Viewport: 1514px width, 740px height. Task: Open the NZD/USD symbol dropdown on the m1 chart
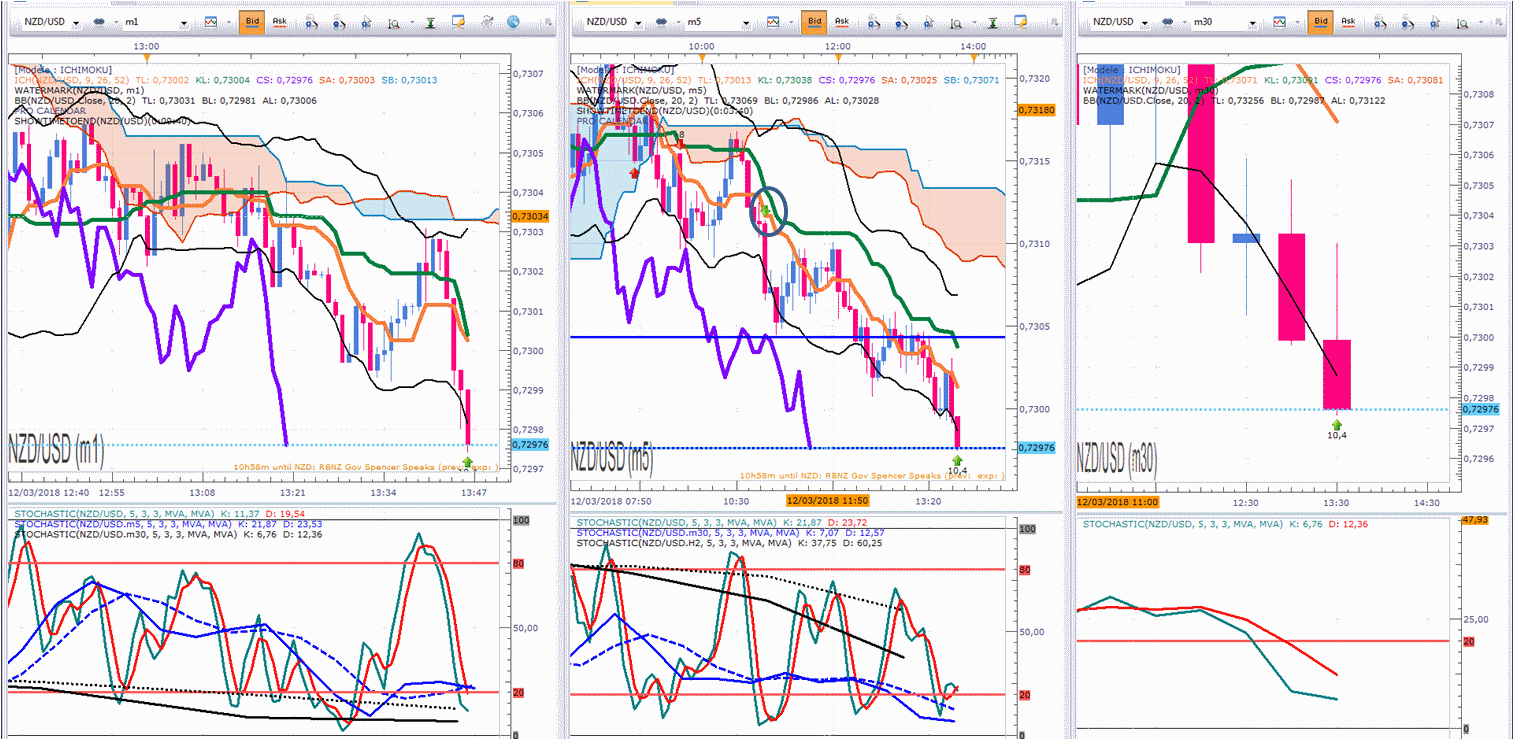[51, 21]
